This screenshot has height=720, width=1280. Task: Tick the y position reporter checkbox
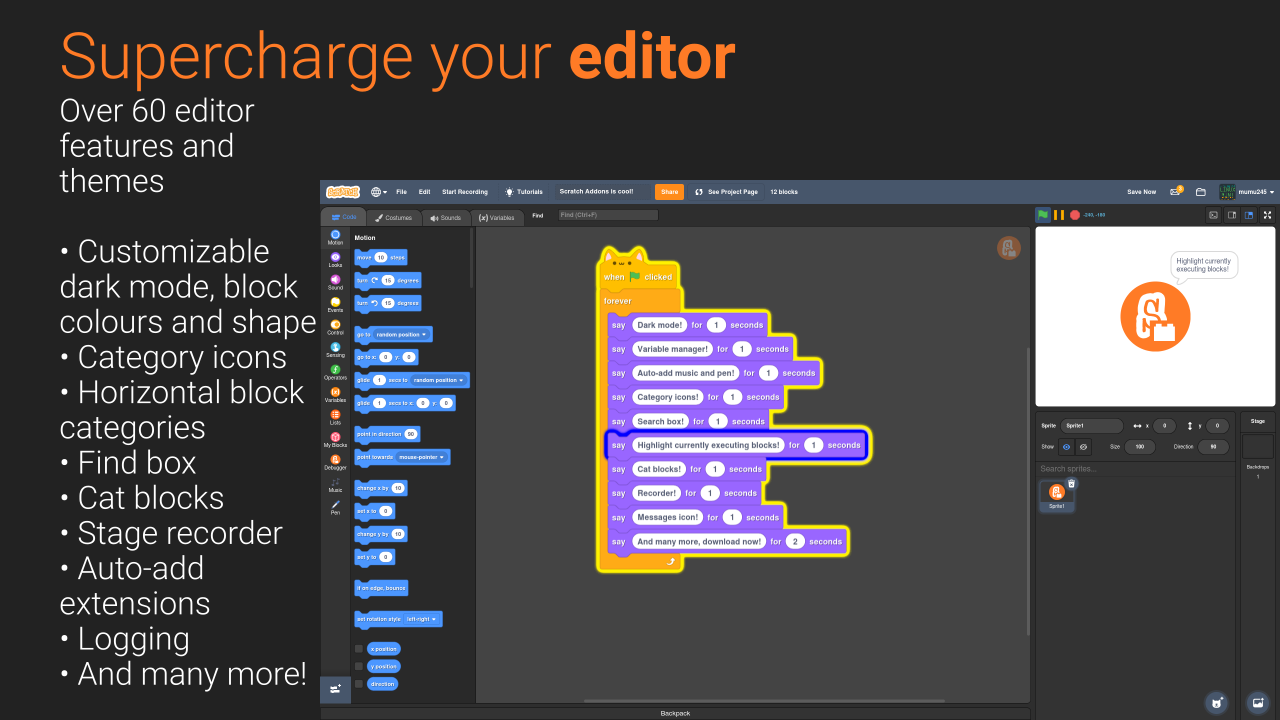click(x=359, y=666)
